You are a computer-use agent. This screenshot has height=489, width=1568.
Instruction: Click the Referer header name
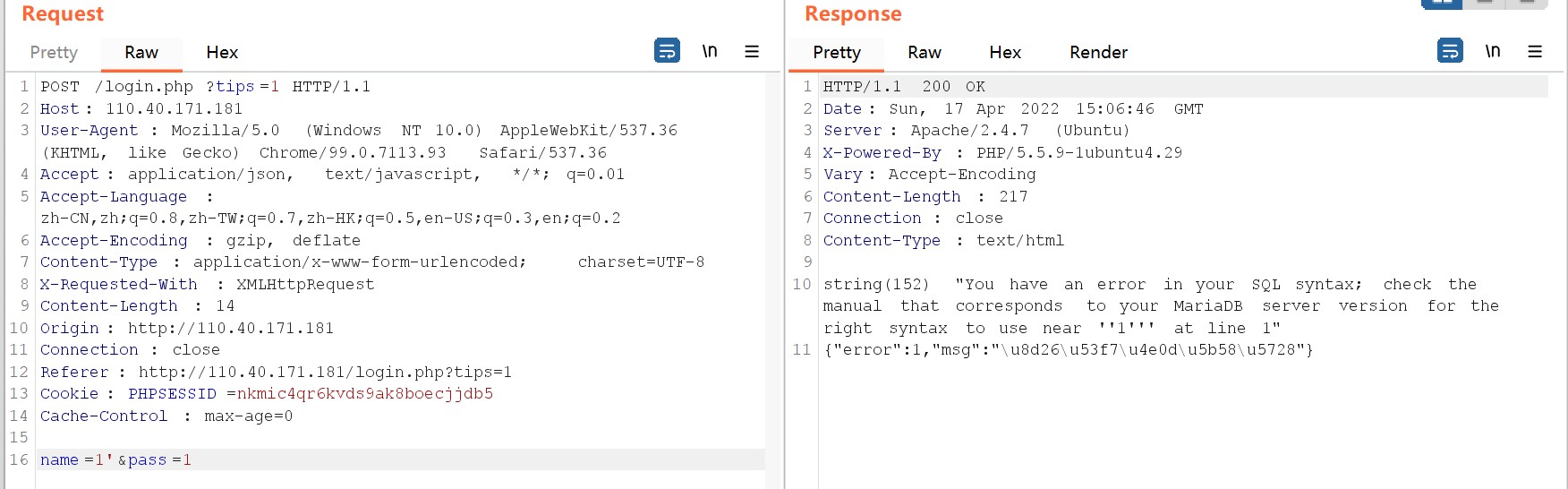(x=74, y=372)
